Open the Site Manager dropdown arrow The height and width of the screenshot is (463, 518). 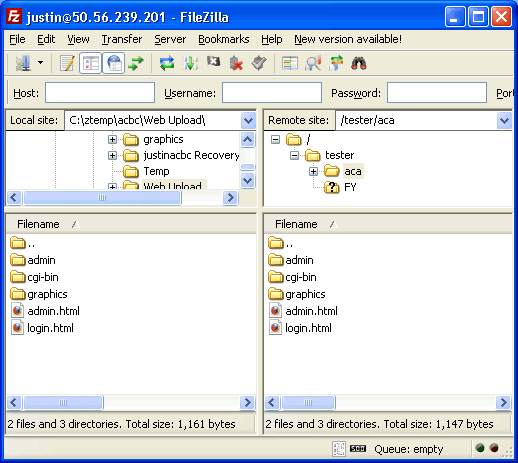click(40, 62)
